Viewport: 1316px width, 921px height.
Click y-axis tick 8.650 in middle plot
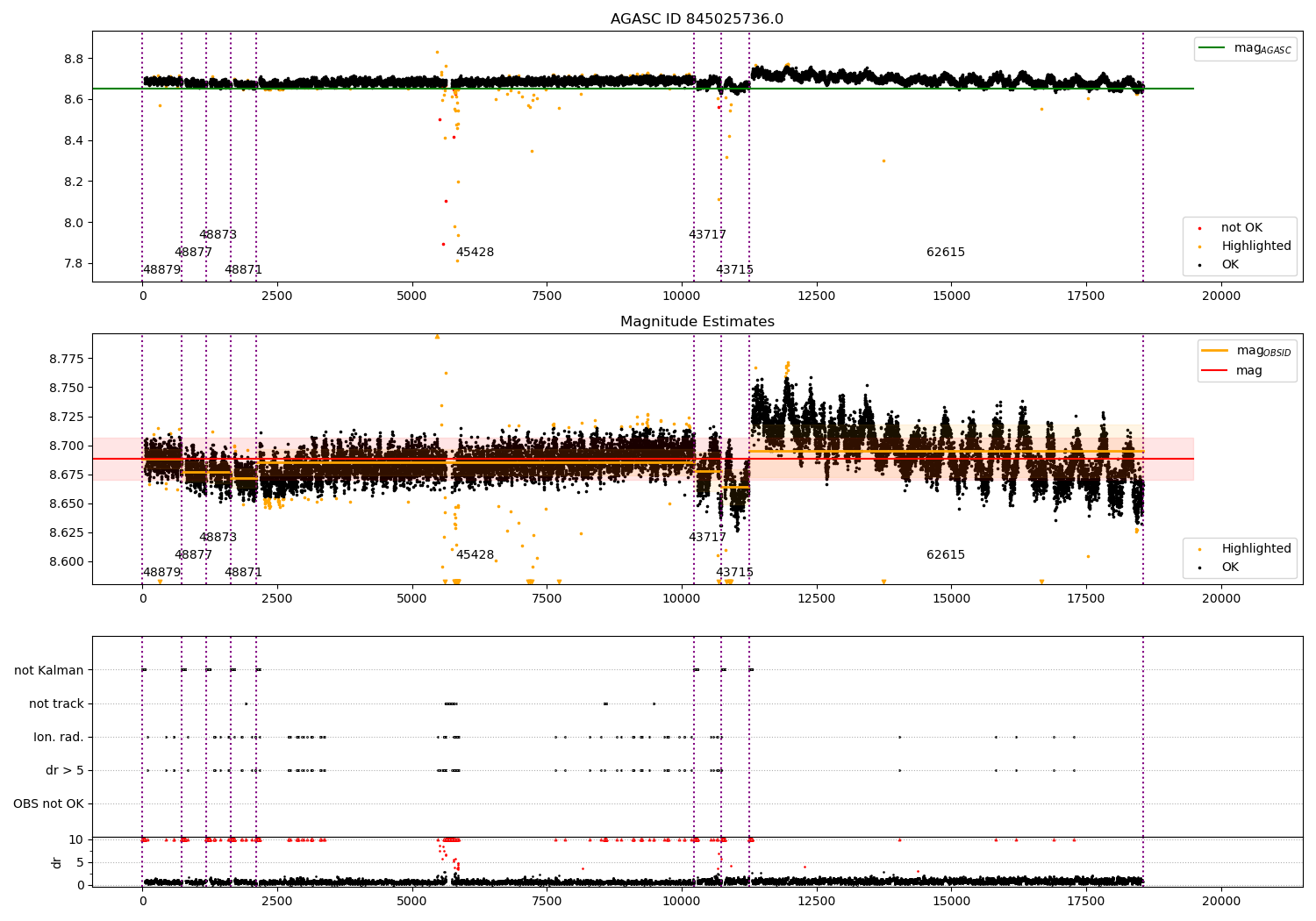coord(67,503)
